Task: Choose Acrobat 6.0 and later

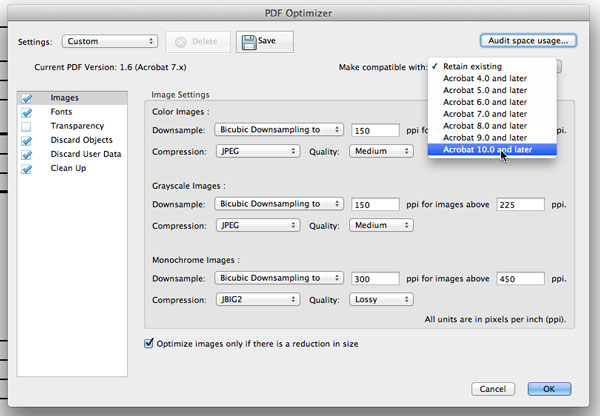Action: (492, 102)
